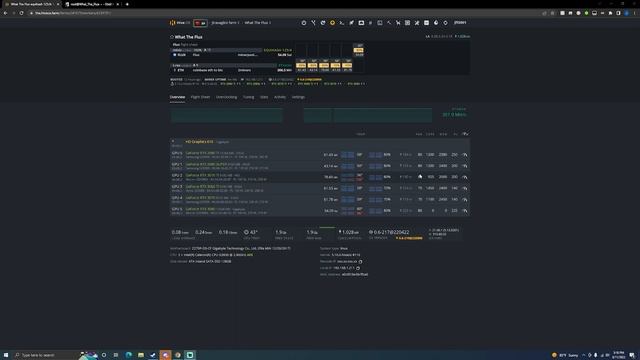Switch to the Flight Sheet tab
Screen dimensions: 640x360
[x=200, y=97]
